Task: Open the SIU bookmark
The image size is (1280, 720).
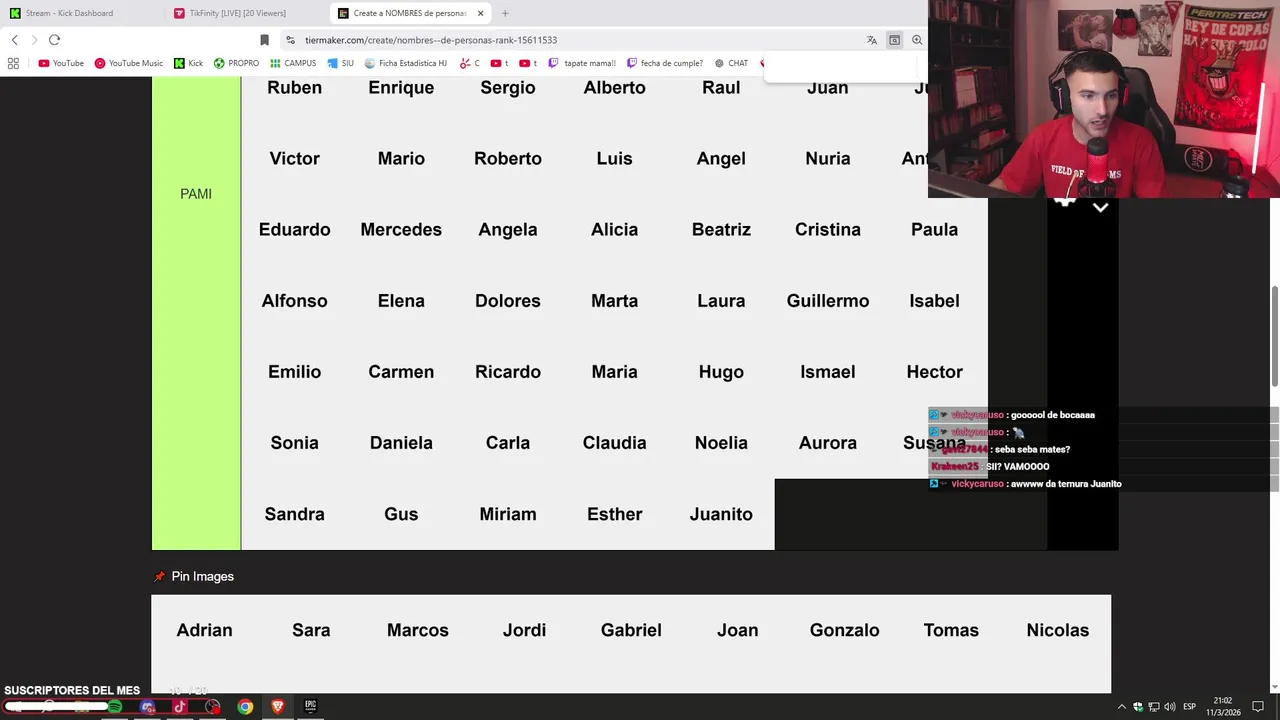Action: [340, 63]
